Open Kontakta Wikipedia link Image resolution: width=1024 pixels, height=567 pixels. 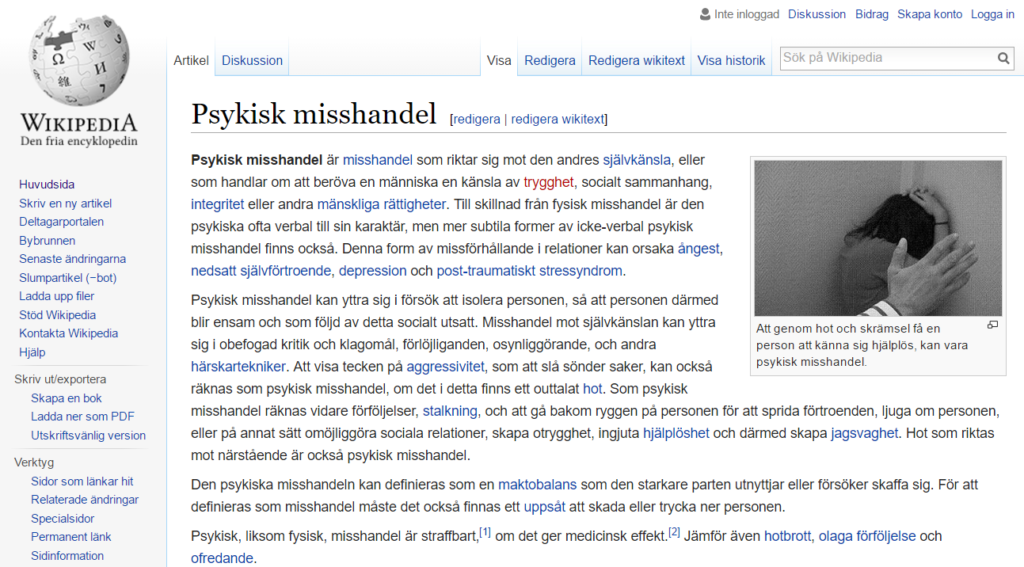[69, 333]
